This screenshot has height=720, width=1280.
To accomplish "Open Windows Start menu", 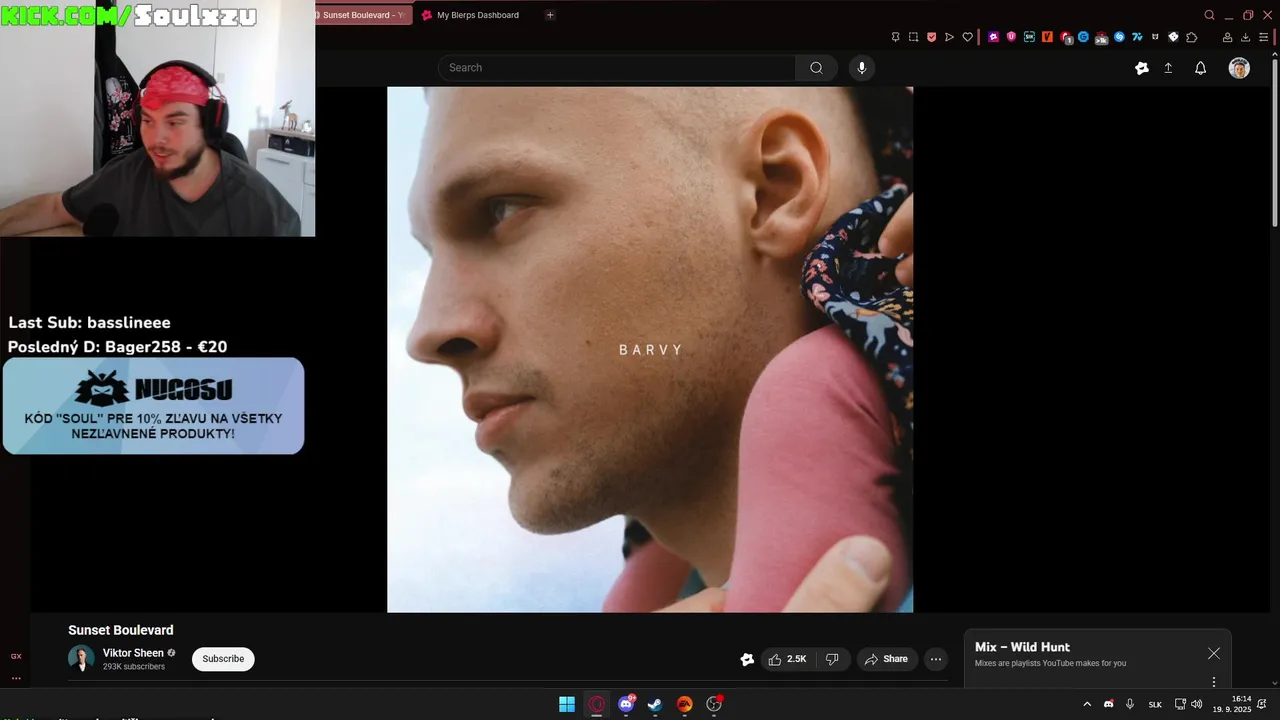I will point(567,704).
